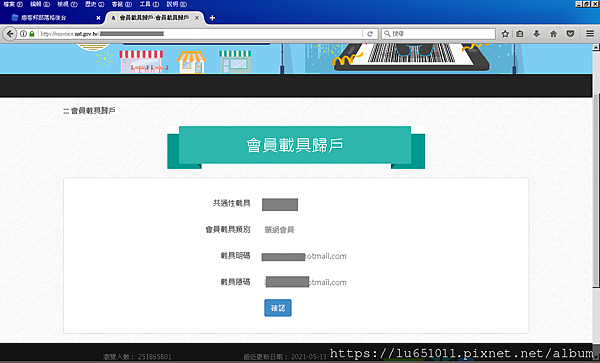Restore down the Firefox window
The image size is (600, 363).
click(586, 4)
